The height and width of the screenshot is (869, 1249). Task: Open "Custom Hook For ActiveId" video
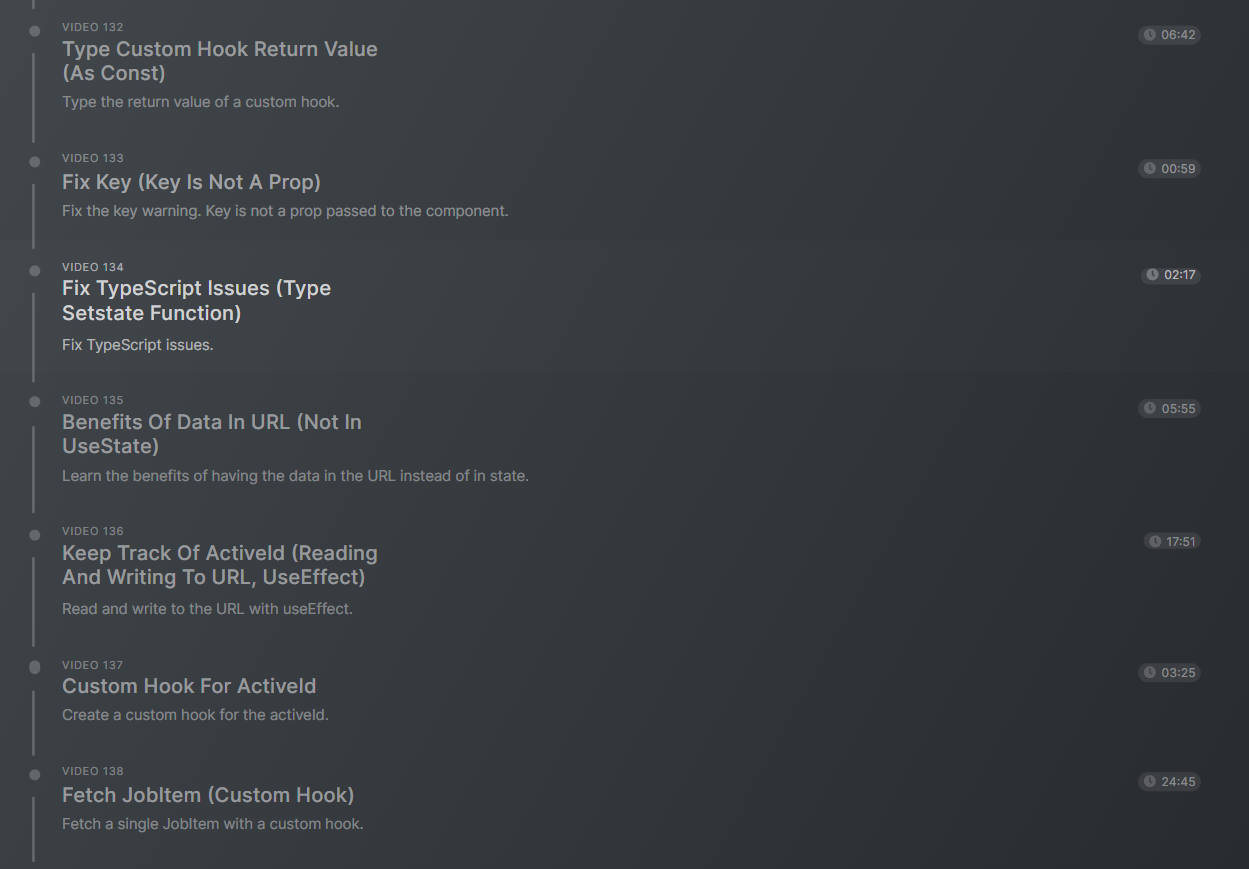pyautogui.click(x=189, y=686)
